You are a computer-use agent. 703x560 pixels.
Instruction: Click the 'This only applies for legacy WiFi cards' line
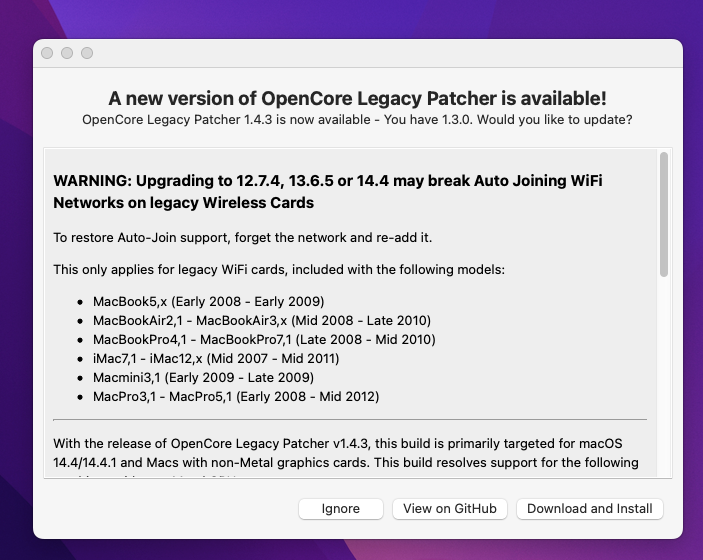279,270
